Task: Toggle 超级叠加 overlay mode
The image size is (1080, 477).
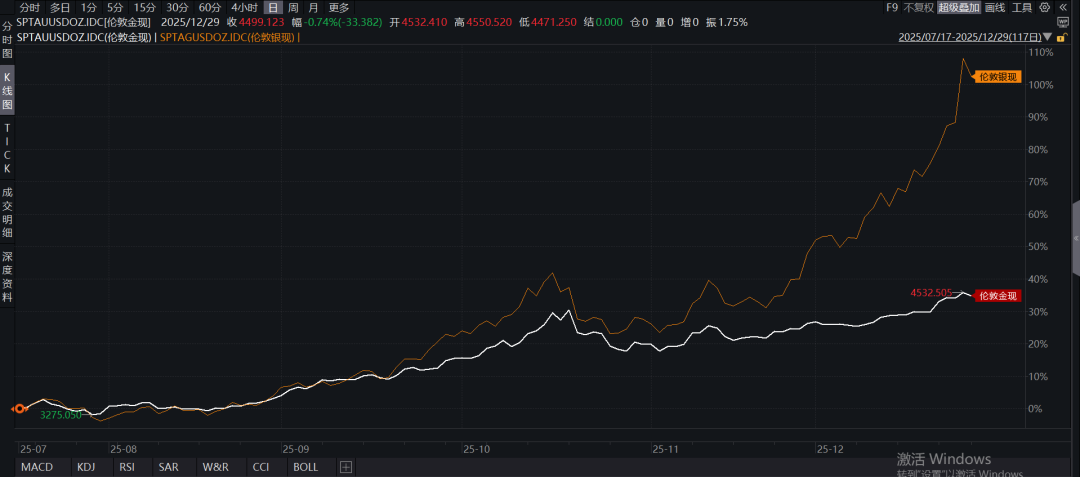Action: [958, 8]
